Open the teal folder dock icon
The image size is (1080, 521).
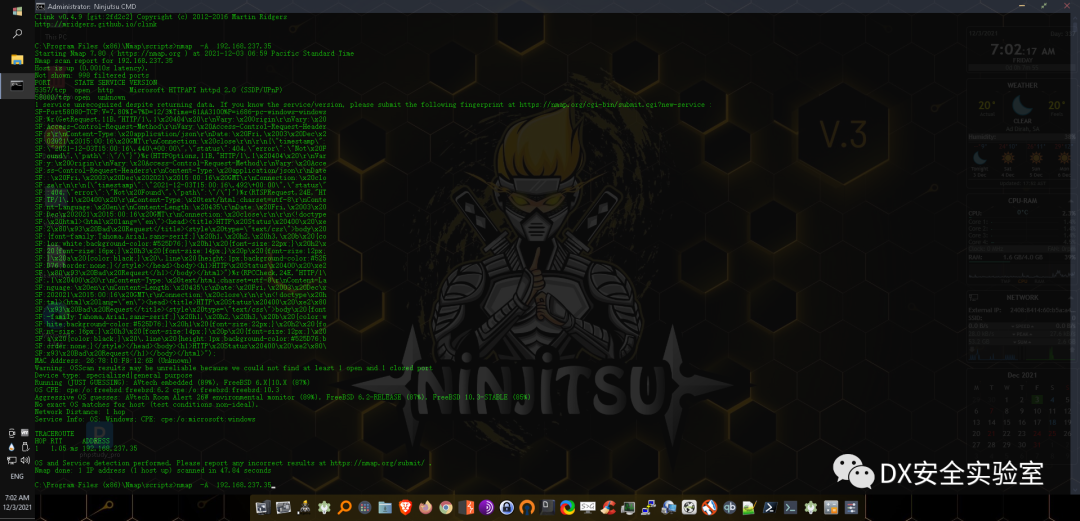coord(385,507)
